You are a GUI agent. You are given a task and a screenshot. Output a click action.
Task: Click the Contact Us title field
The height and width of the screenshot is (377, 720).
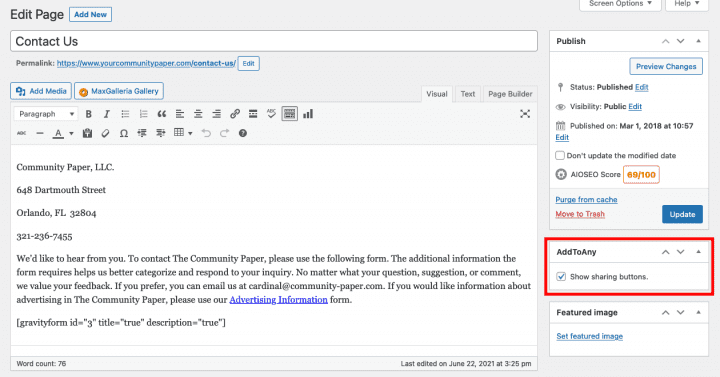(x=274, y=41)
